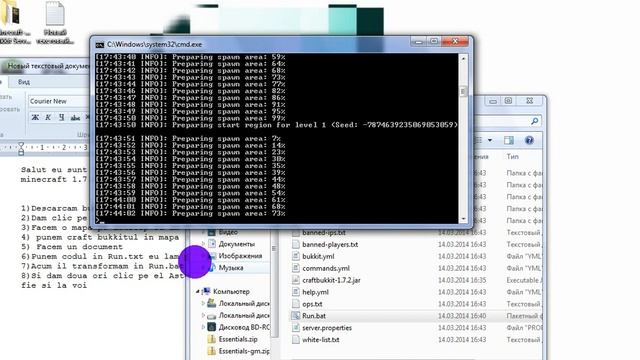
Task: Open Explorer help question-mark icon
Action: [x=529, y=140]
